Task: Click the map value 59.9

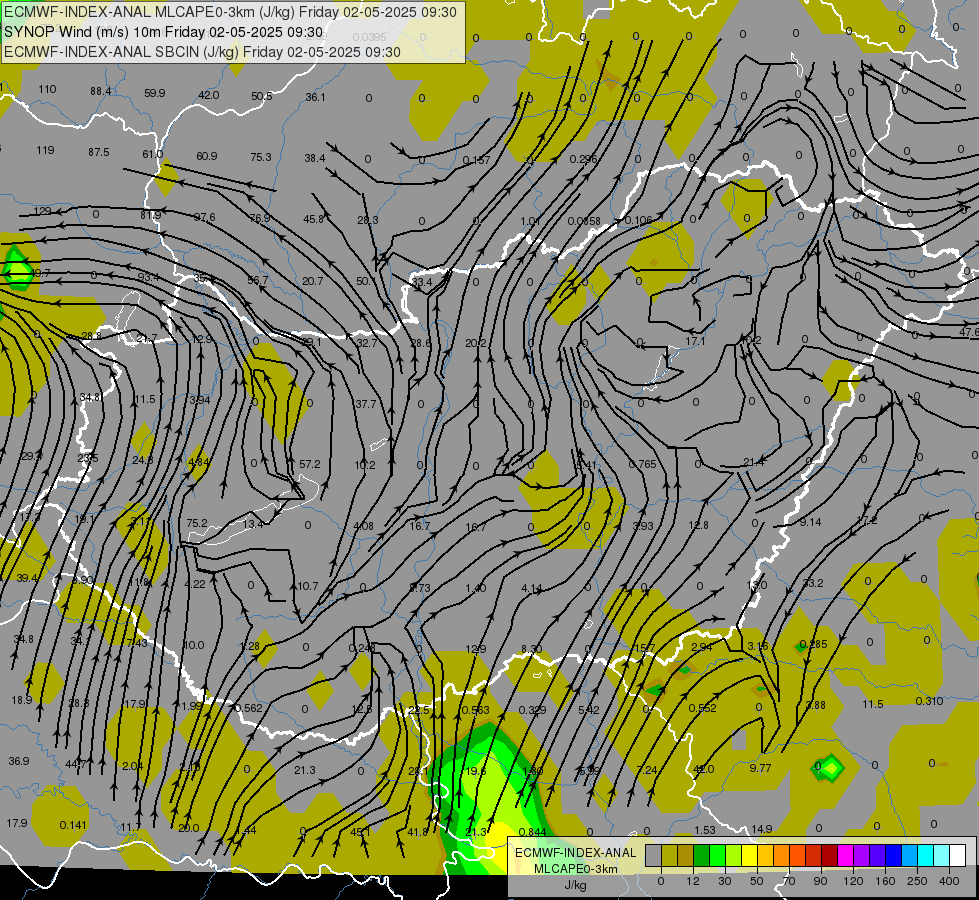Action: (x=155, y=93)
